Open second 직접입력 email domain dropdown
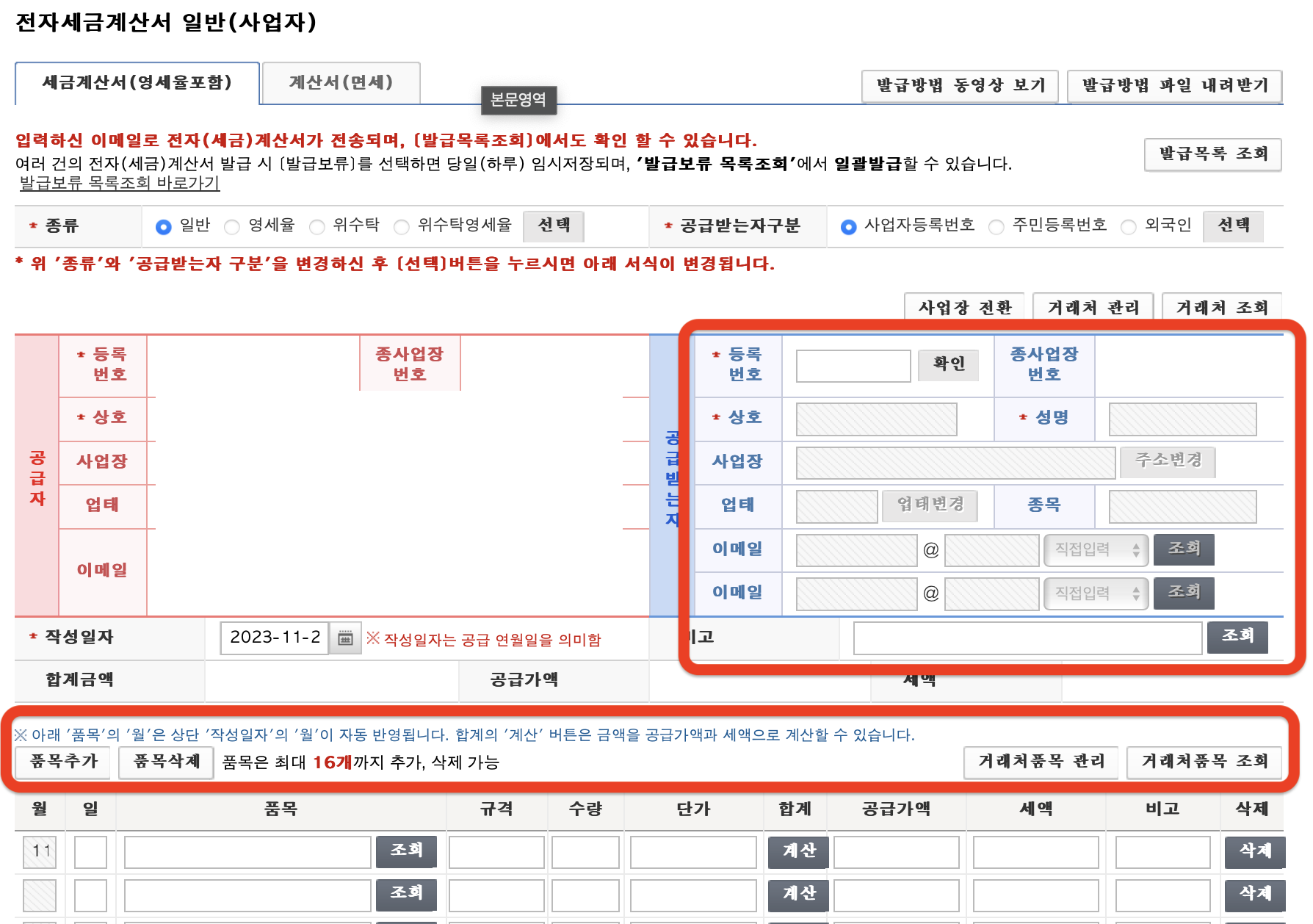Screen dimensions: 1313x924 tap(1096, 593)
